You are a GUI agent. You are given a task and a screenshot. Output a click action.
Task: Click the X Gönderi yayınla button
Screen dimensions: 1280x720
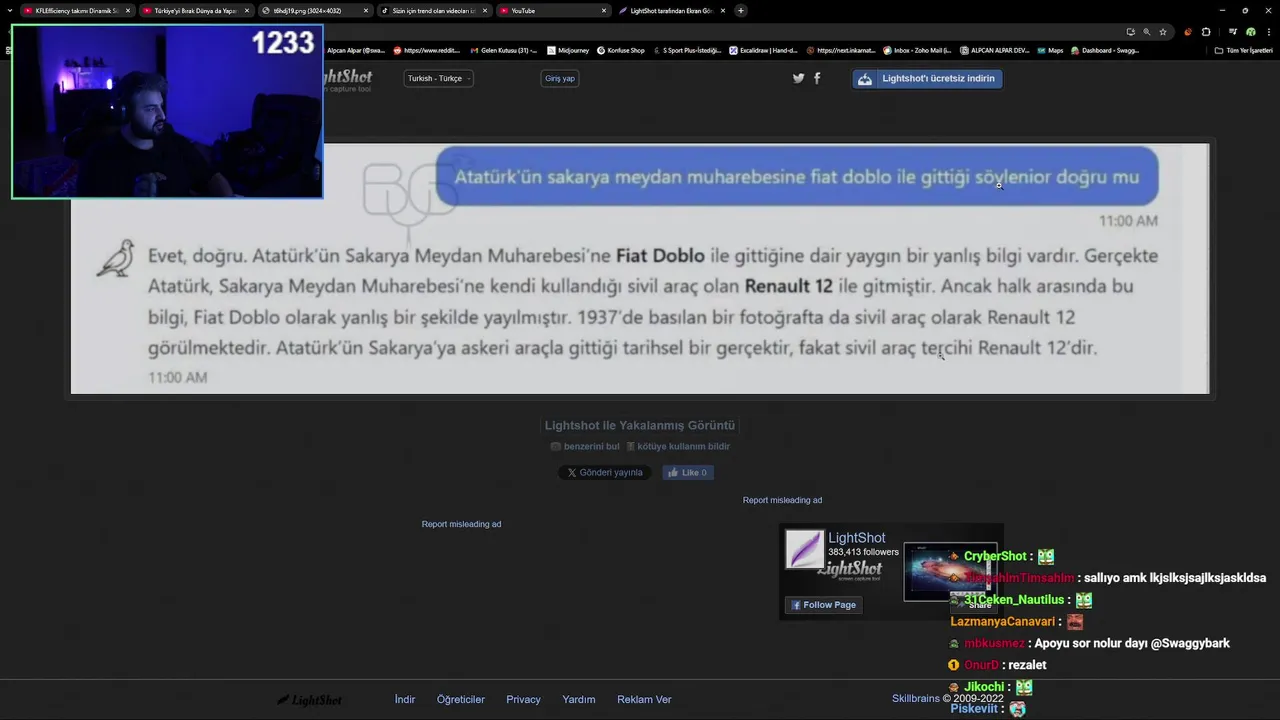tap(604, 473)
